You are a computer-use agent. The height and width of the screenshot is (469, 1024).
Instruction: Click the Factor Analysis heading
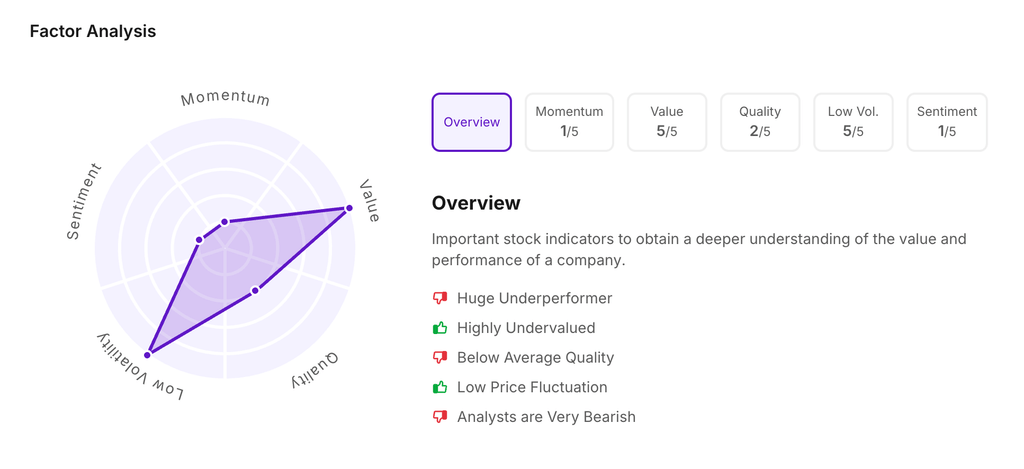coord(93,31)
